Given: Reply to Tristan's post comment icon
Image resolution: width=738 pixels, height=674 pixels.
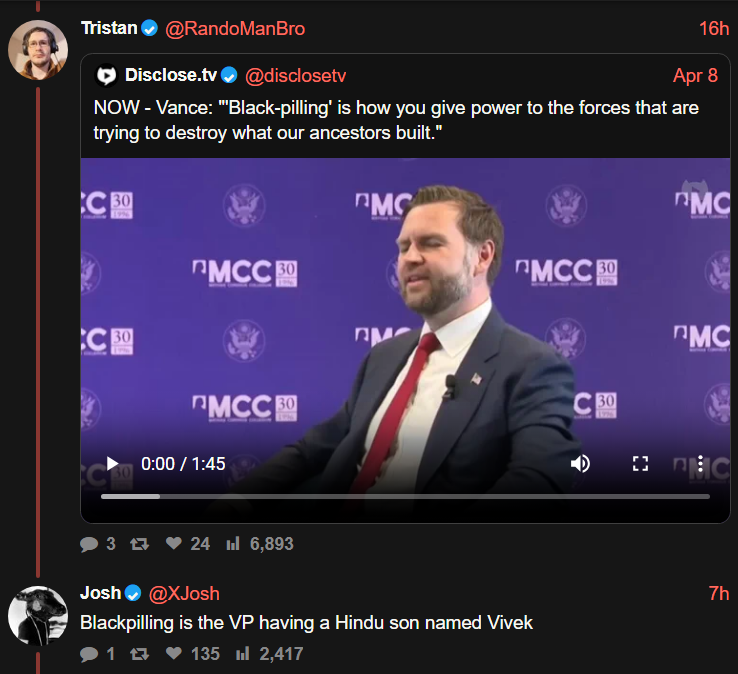Looking at the screenshot, I should (x=89, y=544).
